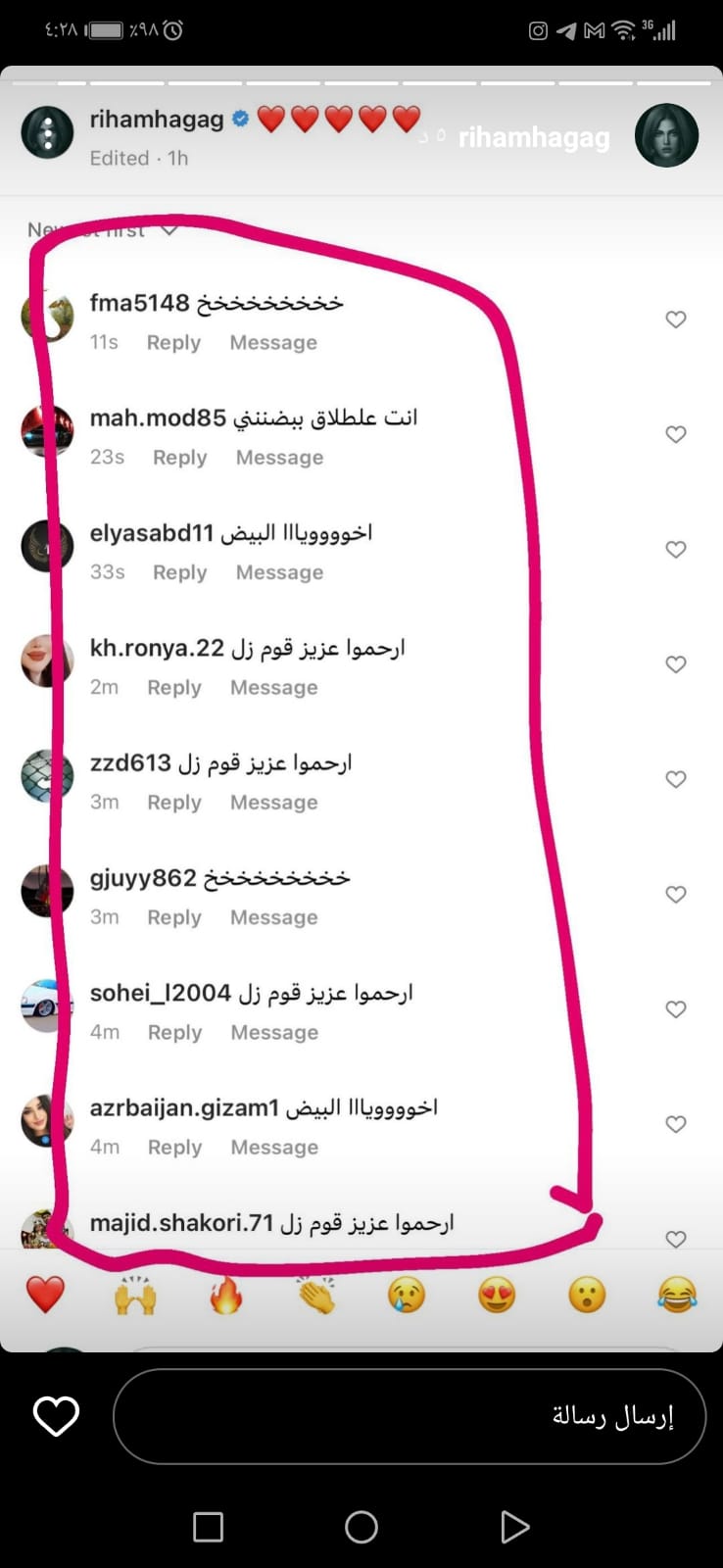Image resolution: width=723 pixels, height=1568 pixels.
Task: Open the rihamhagag username link in header
Action: (157, 120)
